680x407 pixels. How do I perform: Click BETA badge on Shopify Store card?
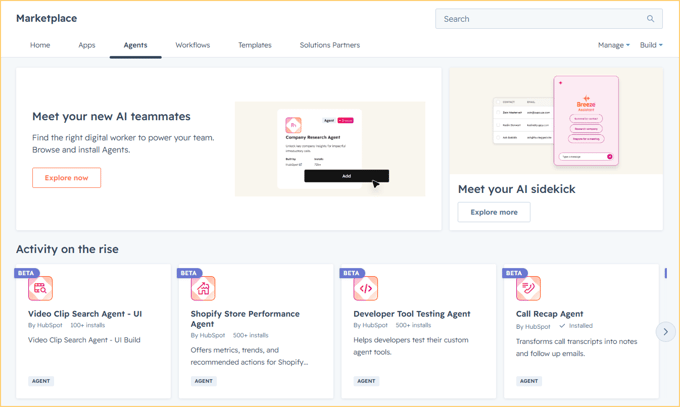coord(189,273)
